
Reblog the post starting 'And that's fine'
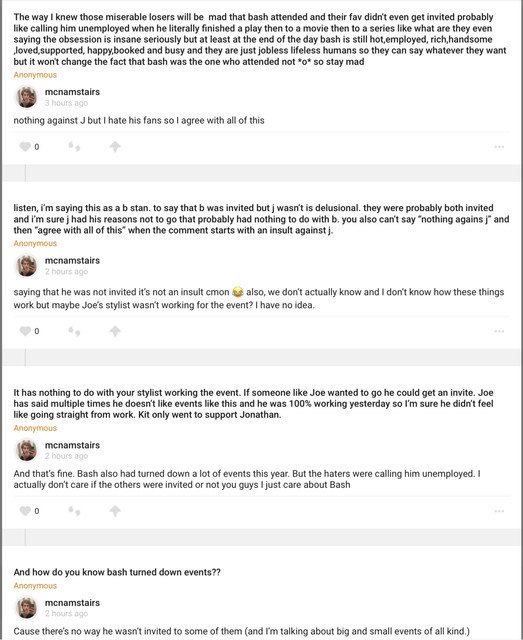coord(74,511)
